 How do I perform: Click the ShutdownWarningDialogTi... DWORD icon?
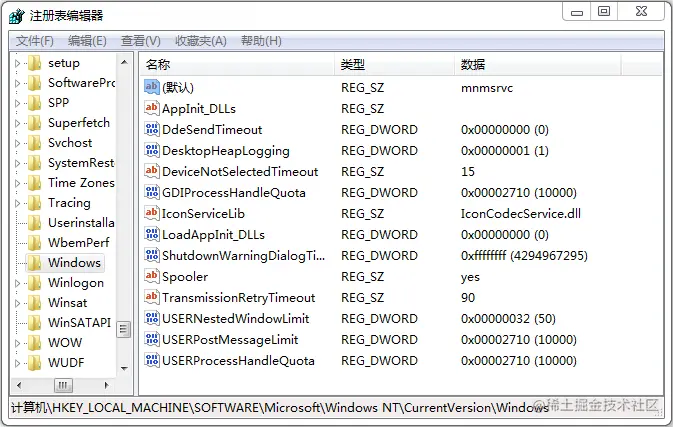(152, 255)
